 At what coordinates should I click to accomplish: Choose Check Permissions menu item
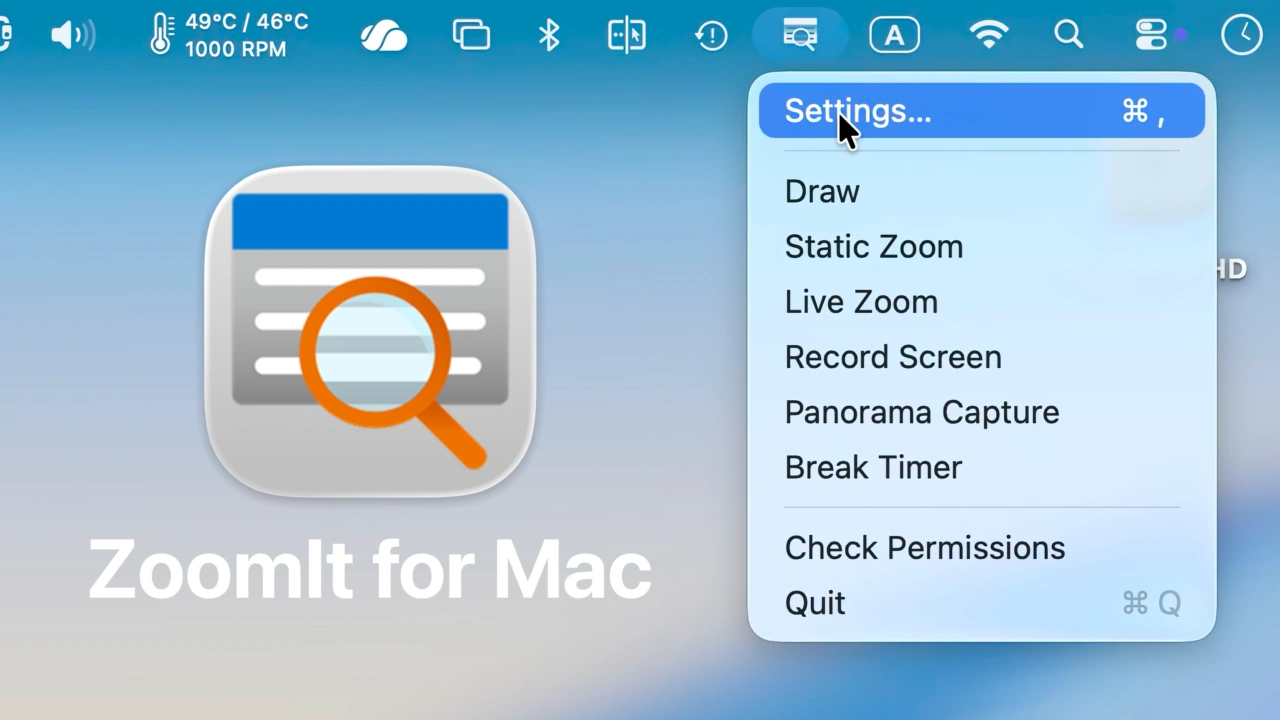click(x=982, y=547)
